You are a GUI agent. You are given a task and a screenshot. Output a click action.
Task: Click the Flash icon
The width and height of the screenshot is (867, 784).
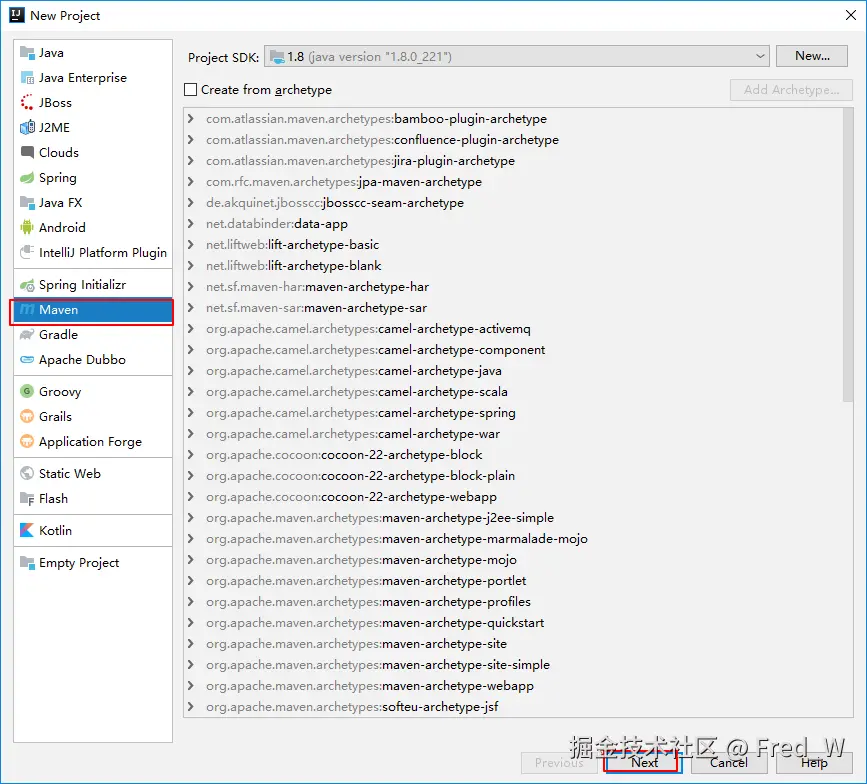tap(27, 499)
